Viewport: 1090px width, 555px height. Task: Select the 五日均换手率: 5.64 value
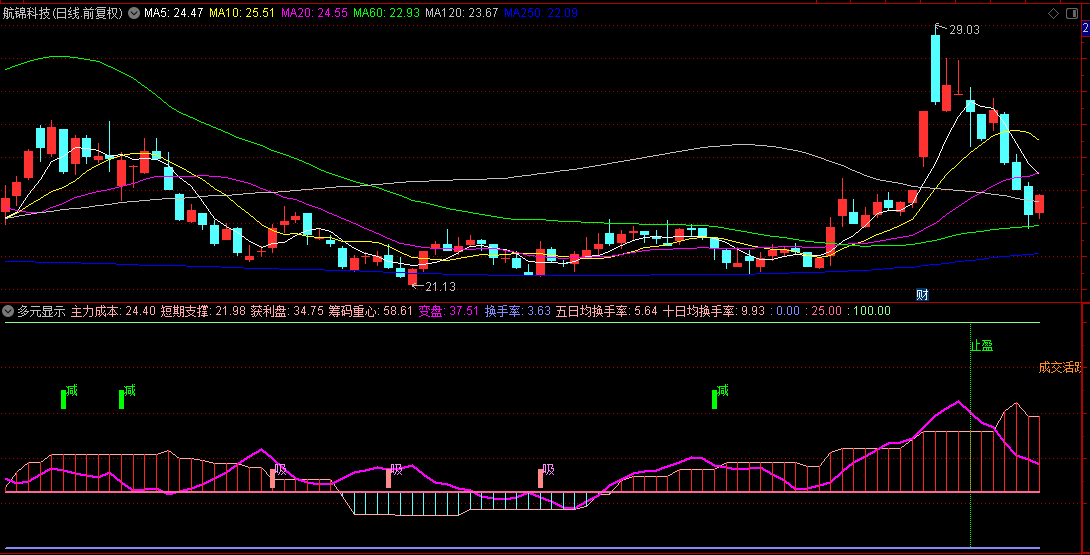[x=607, y=312]
